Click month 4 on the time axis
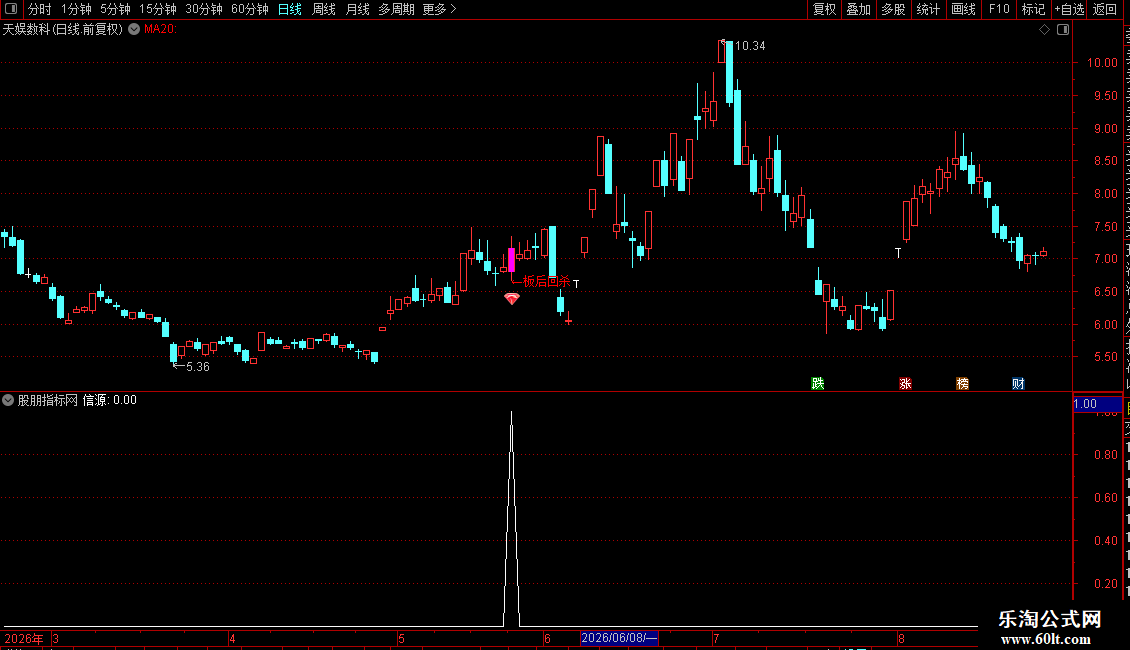The height and width of the screenshot is (650, 1130). click(232, 638)
